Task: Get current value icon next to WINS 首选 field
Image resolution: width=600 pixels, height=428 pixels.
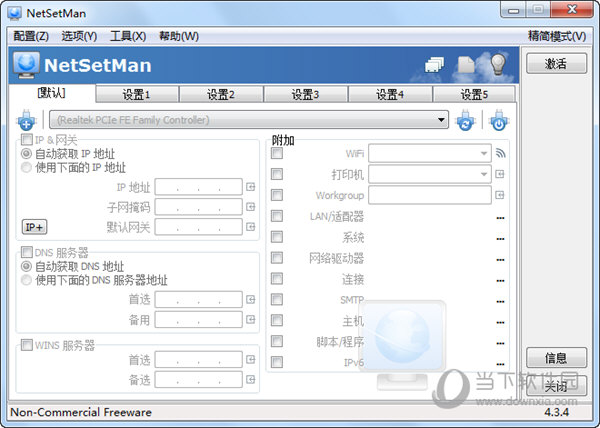Action: 251,360
